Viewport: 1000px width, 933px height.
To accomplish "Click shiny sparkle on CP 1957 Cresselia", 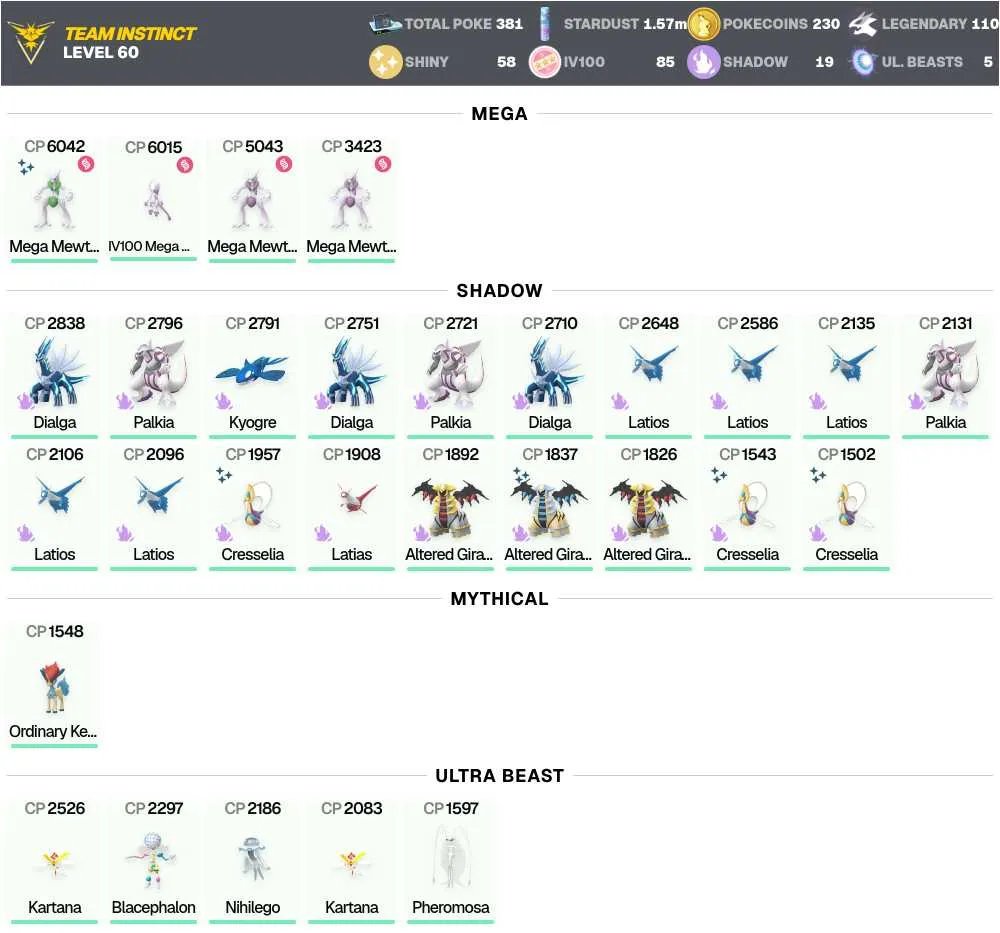I will click(224, 475).
